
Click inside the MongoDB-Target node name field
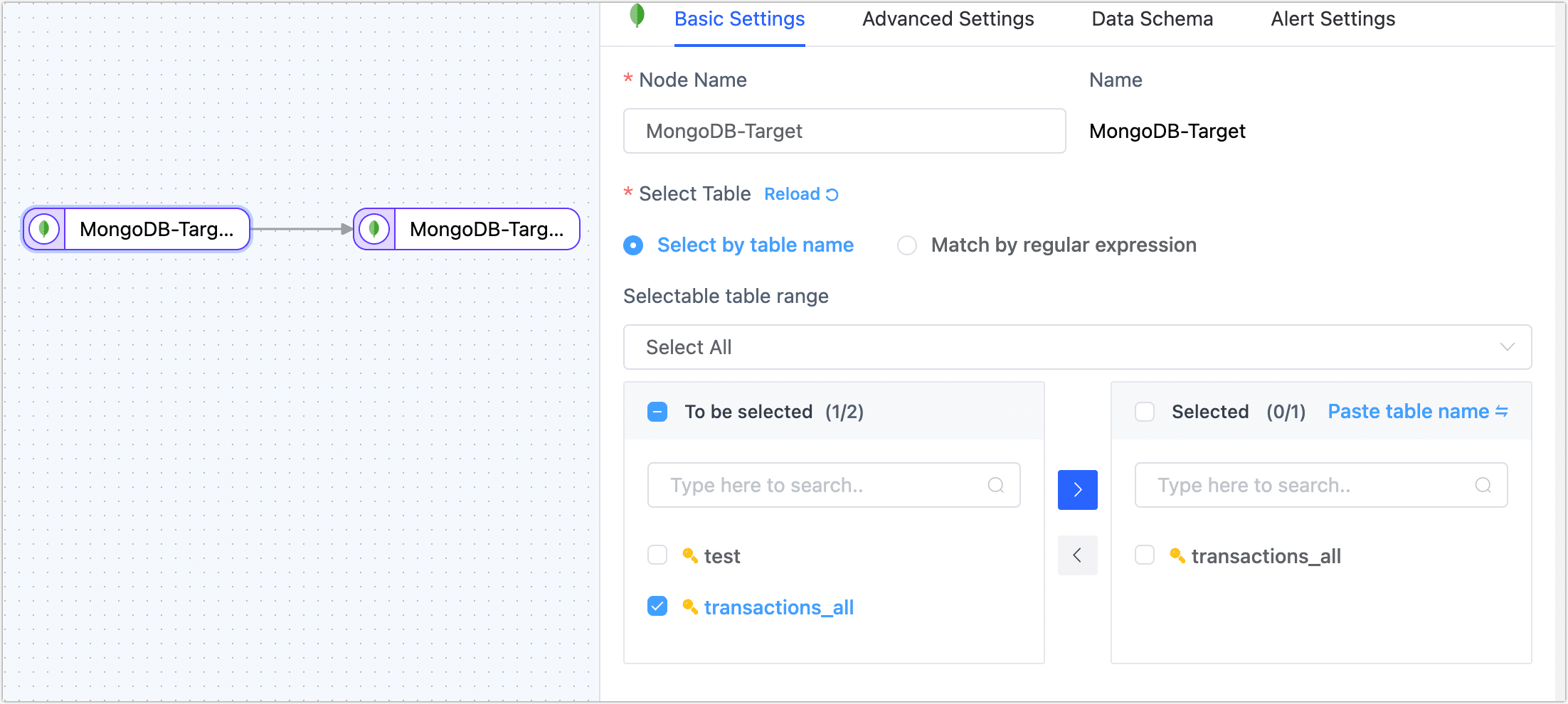844,131
